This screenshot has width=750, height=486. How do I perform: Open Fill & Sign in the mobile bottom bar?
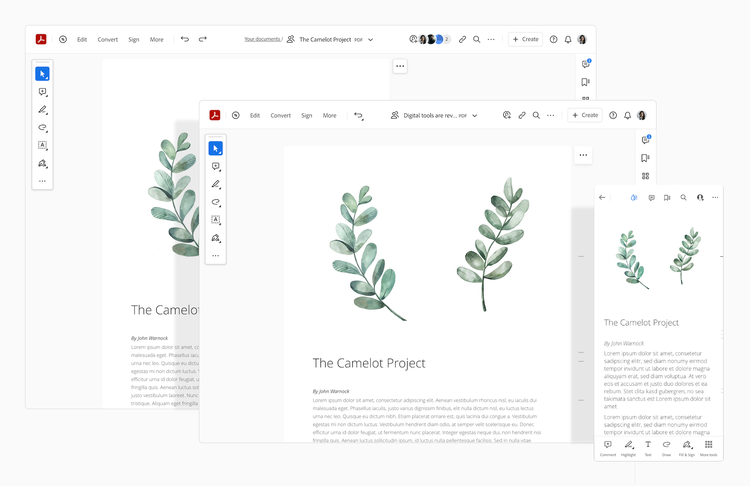pos(686,448)
